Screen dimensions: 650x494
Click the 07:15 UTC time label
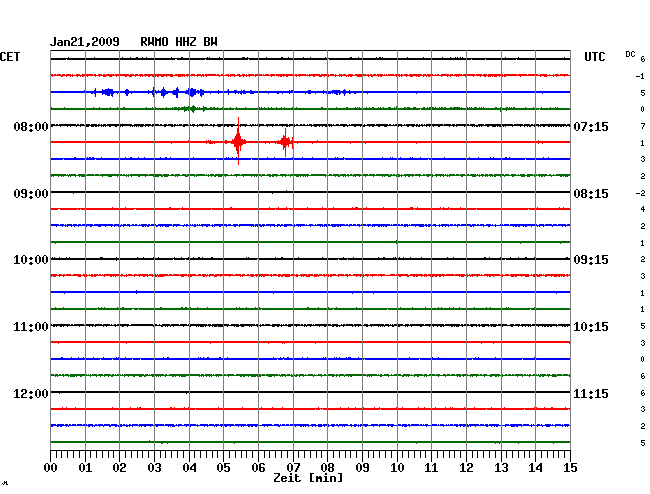coord(591,126)
